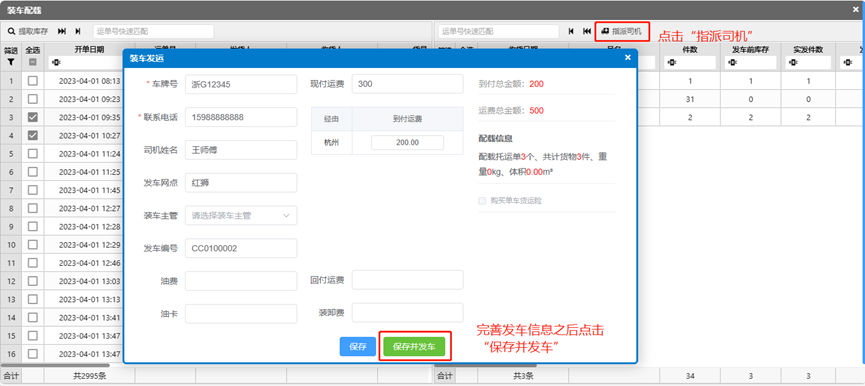Click the 油卡 input field
Image resolution: width=865 pixels, height=386 pixels.
(241, 314)
